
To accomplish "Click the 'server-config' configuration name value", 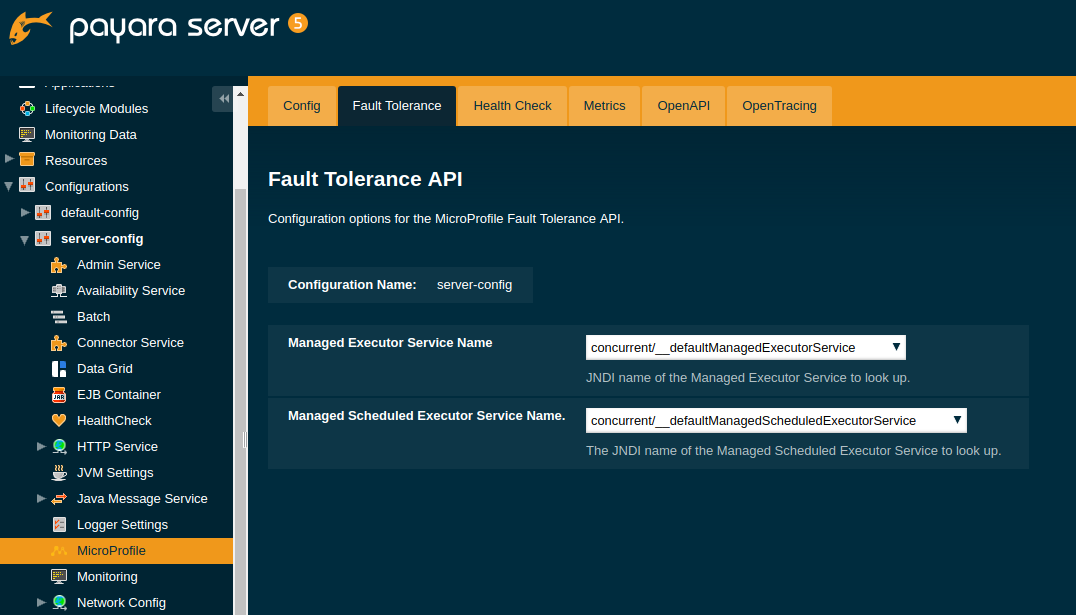I will 474,285.
